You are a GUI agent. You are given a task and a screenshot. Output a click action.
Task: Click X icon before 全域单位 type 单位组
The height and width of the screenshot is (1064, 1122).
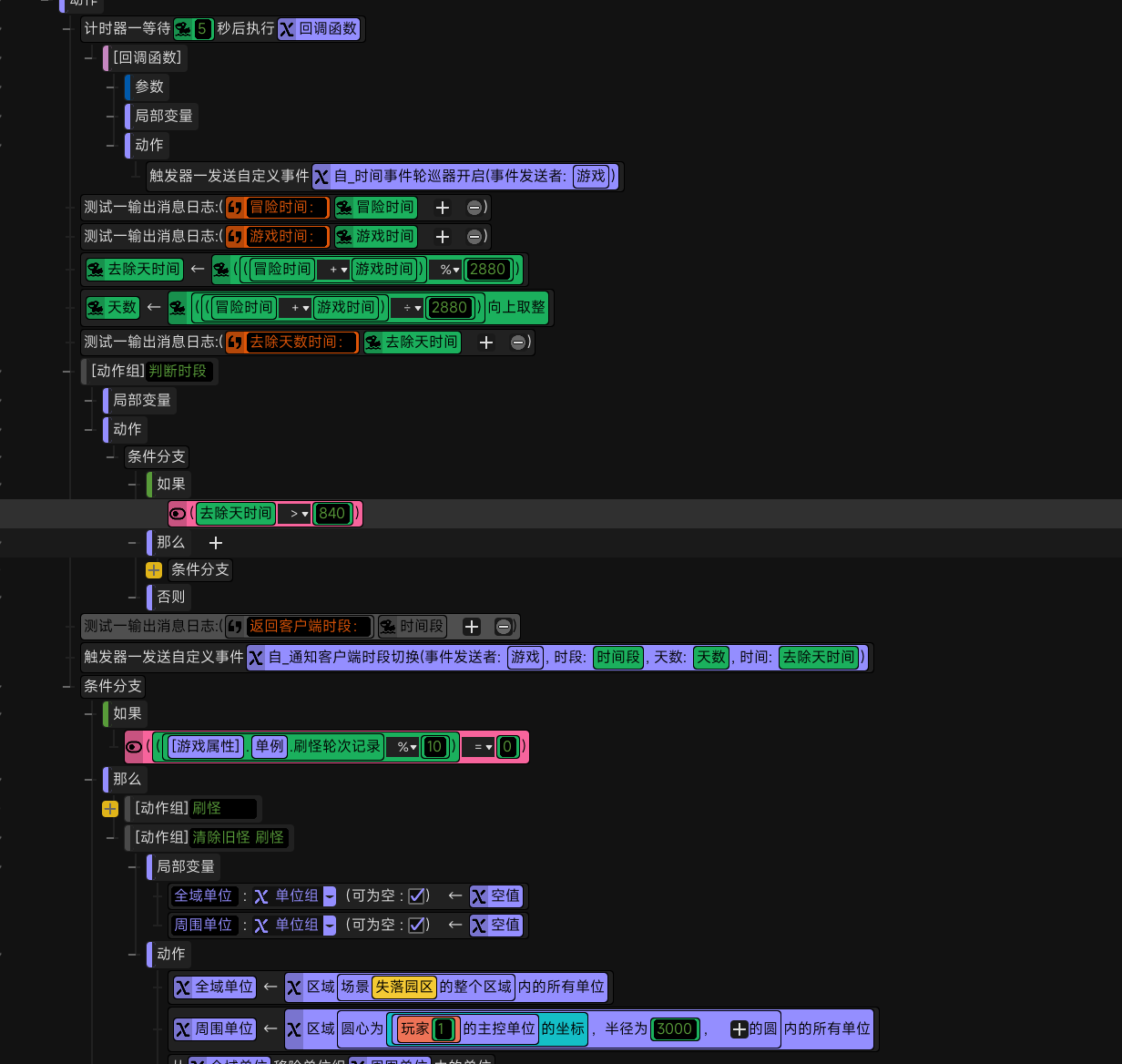tap(261, 896)
